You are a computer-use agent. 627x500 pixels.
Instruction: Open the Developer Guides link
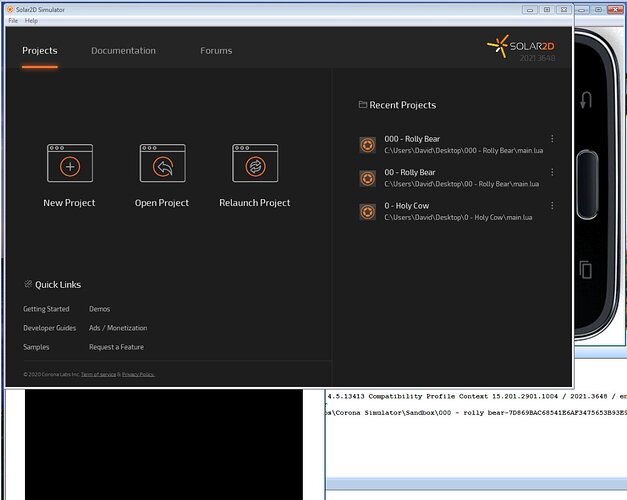(50, 328)
